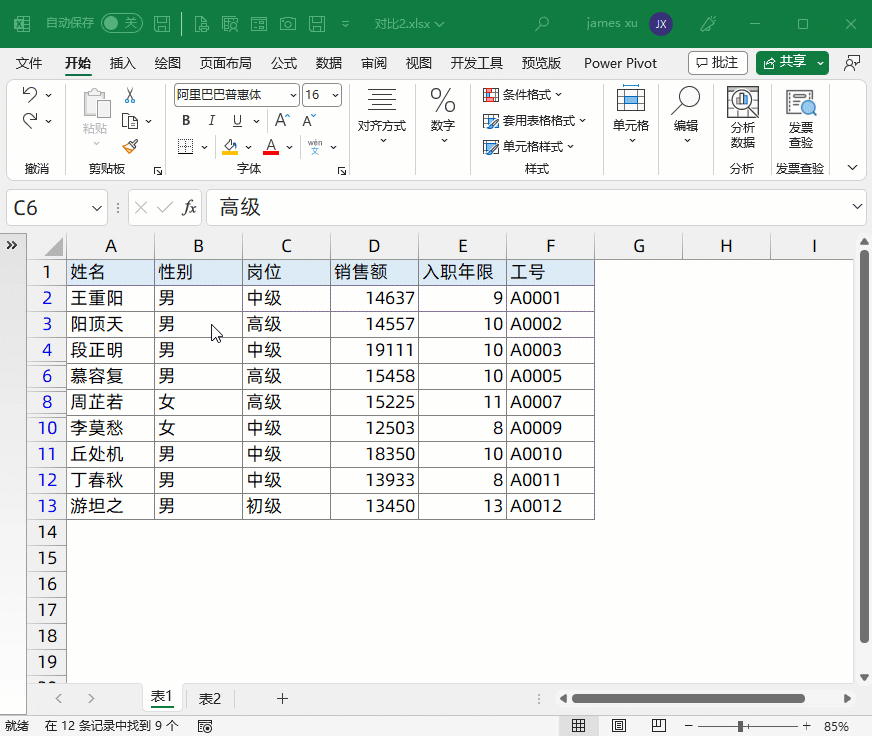
Task: Expand the font name dropdown
Action: pyautogui.click(x=293, y=95)
